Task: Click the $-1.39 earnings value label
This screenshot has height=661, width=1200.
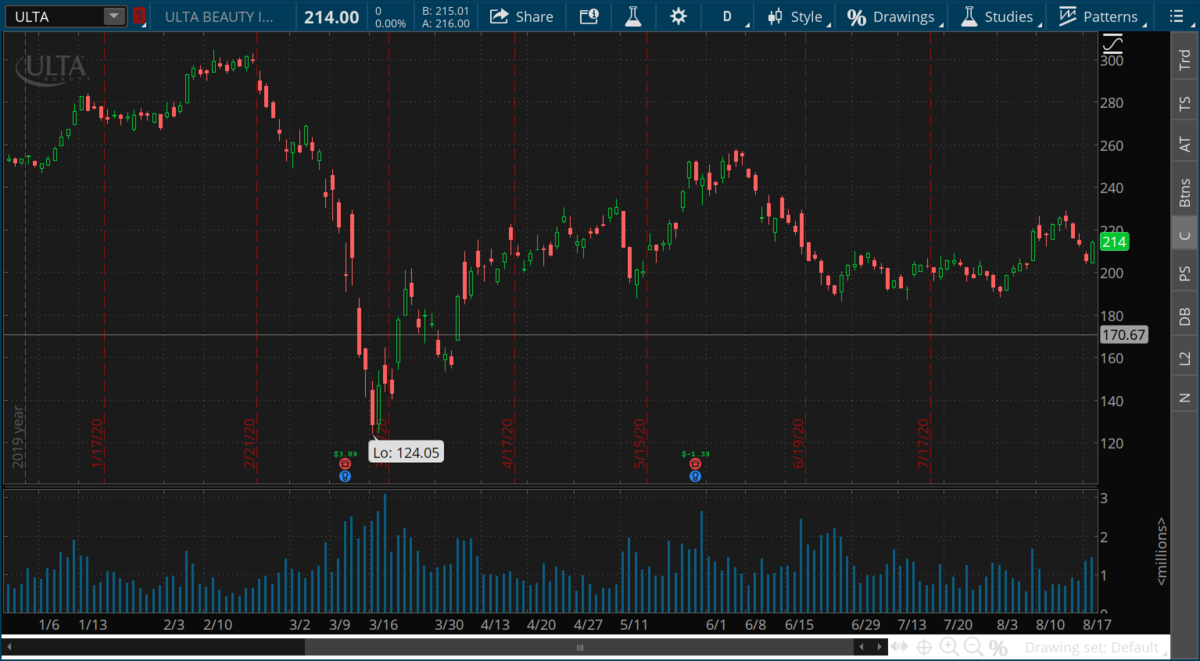Action: (x=694, y=454)
